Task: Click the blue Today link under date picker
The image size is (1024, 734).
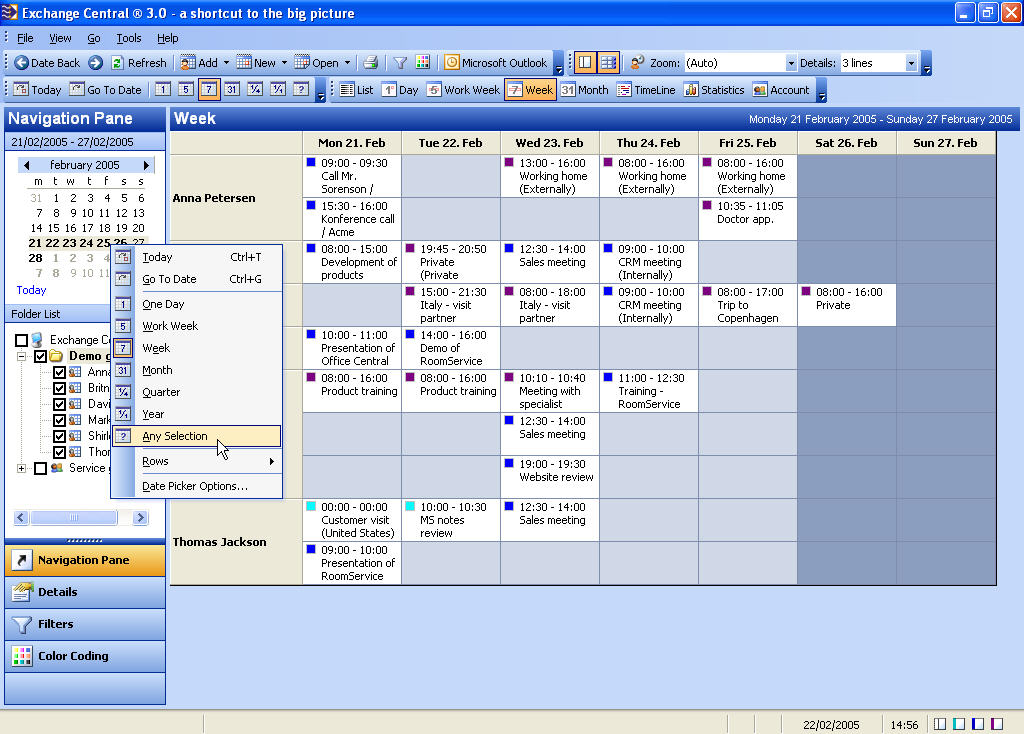Action: click(x=31, y=290)
